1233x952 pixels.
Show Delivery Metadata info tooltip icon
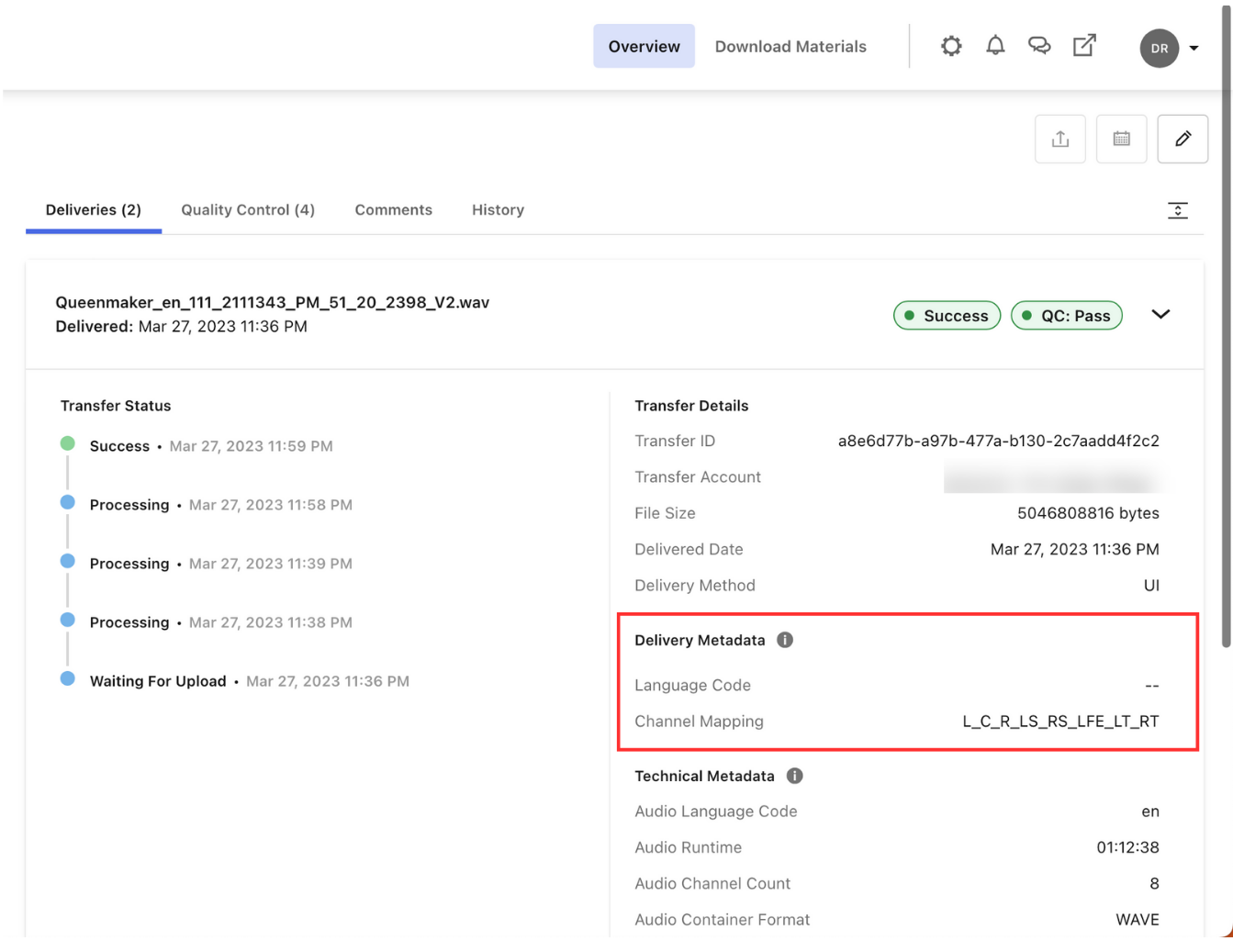pos(785,640)
